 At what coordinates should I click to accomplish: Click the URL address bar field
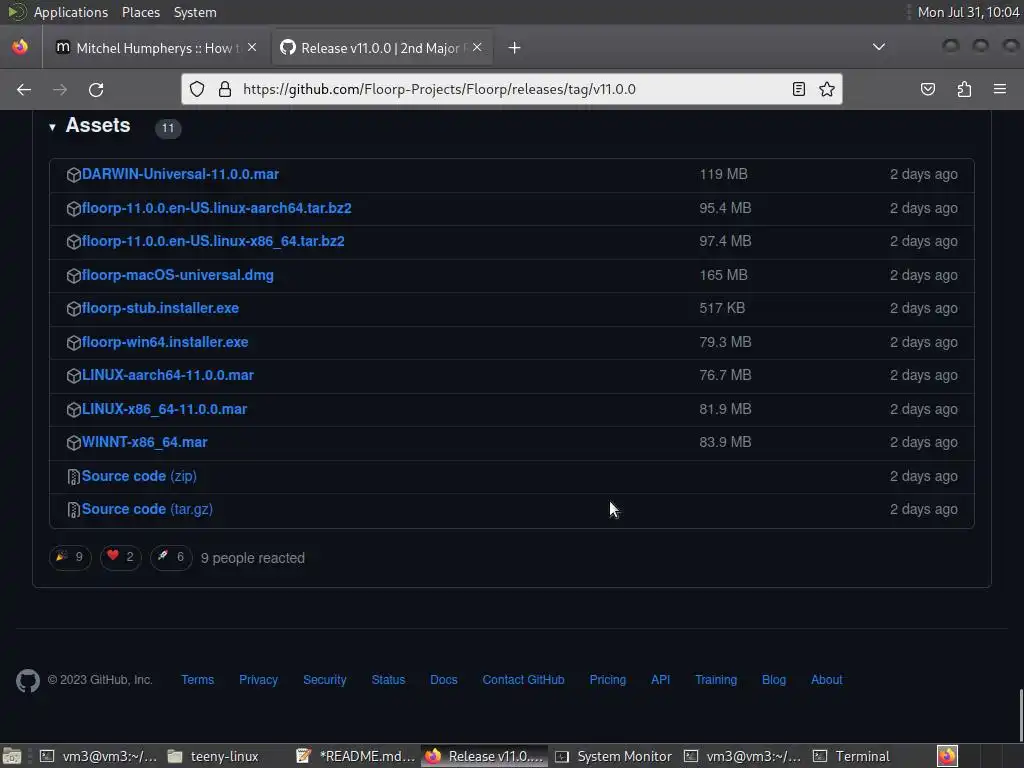(x=511, y=89)
